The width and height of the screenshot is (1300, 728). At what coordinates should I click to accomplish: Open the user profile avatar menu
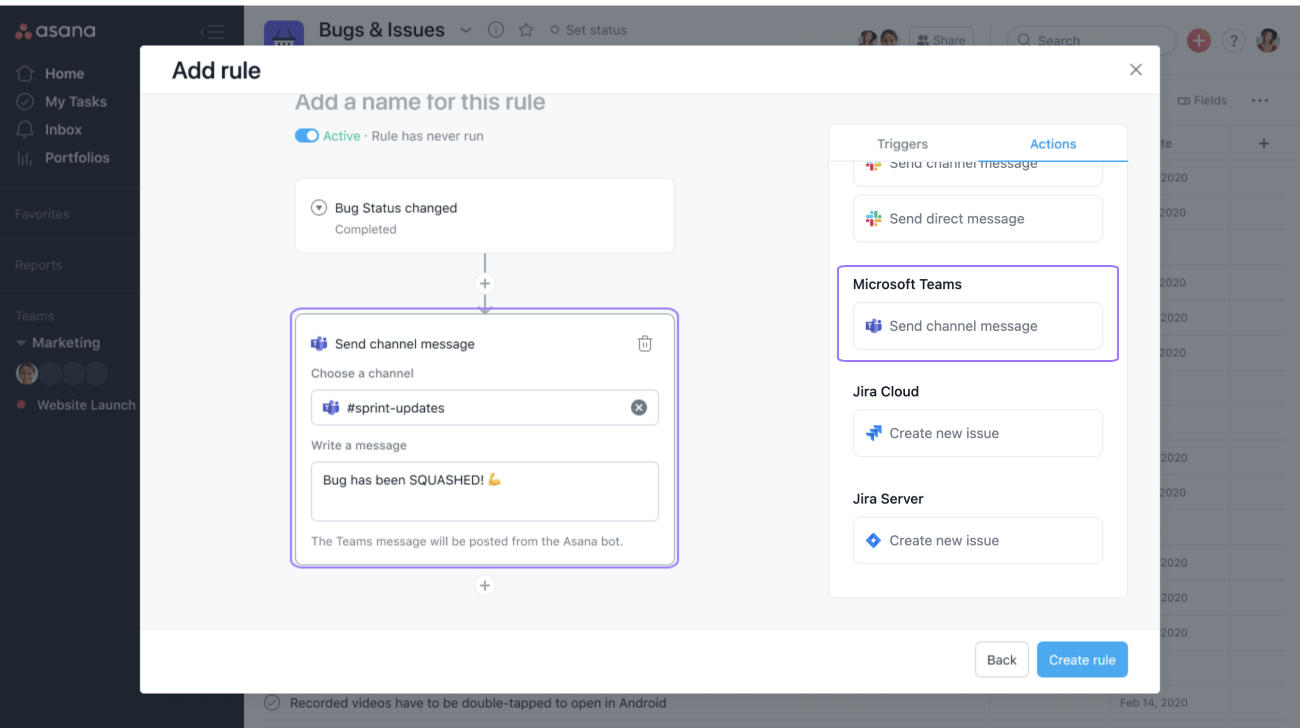coord(1268,40)
